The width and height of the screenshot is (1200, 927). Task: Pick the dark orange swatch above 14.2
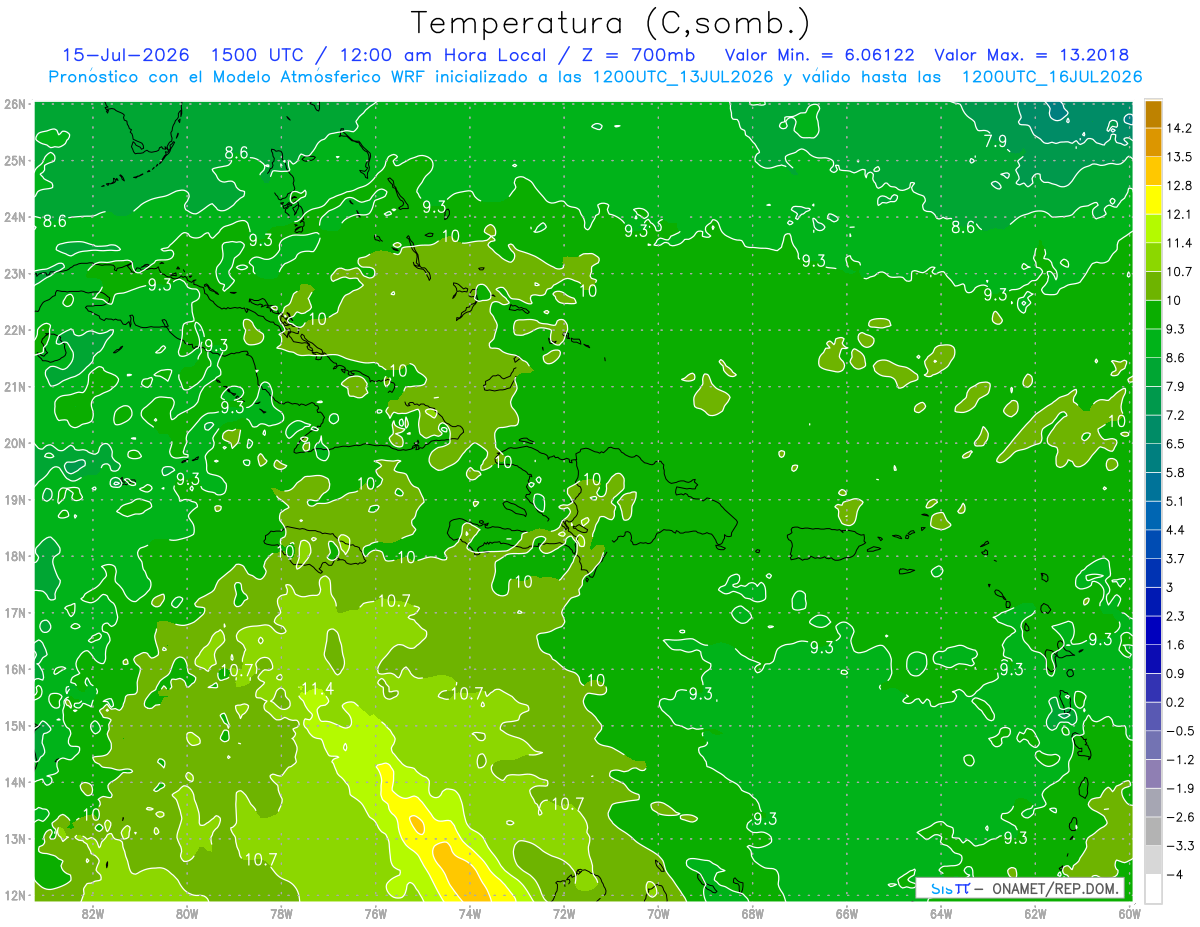1153,114
